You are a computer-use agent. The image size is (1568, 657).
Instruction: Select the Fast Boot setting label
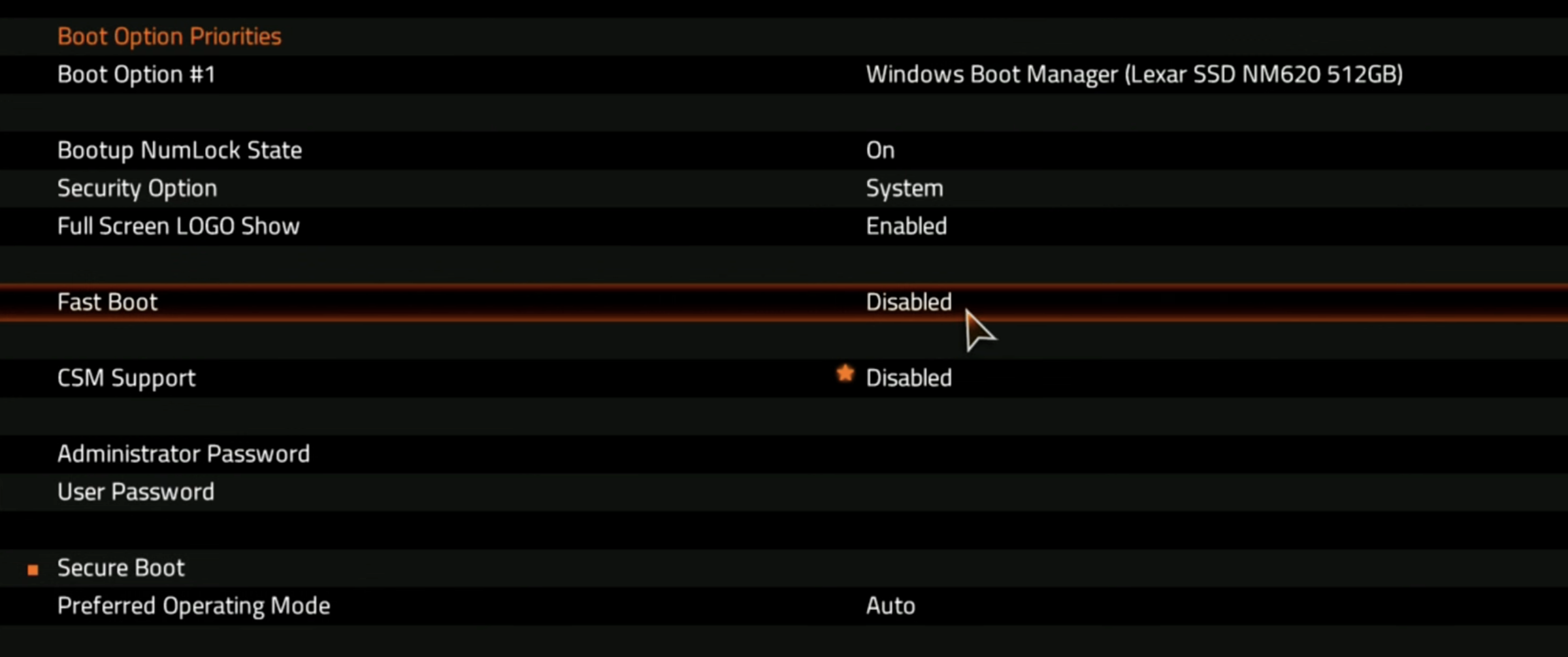click(x=107, y=302)
